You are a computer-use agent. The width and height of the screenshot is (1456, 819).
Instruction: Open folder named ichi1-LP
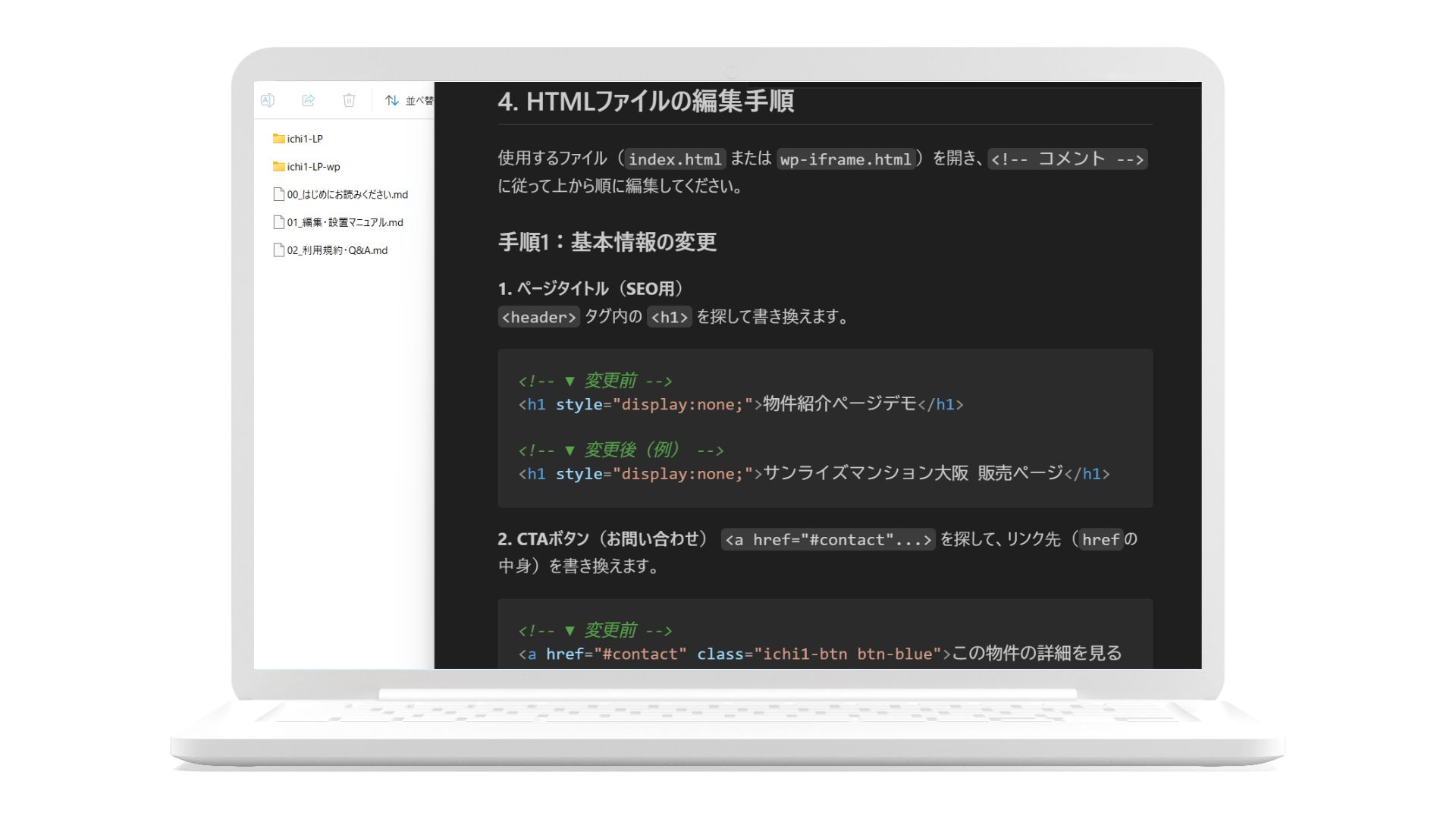(305, 139)
